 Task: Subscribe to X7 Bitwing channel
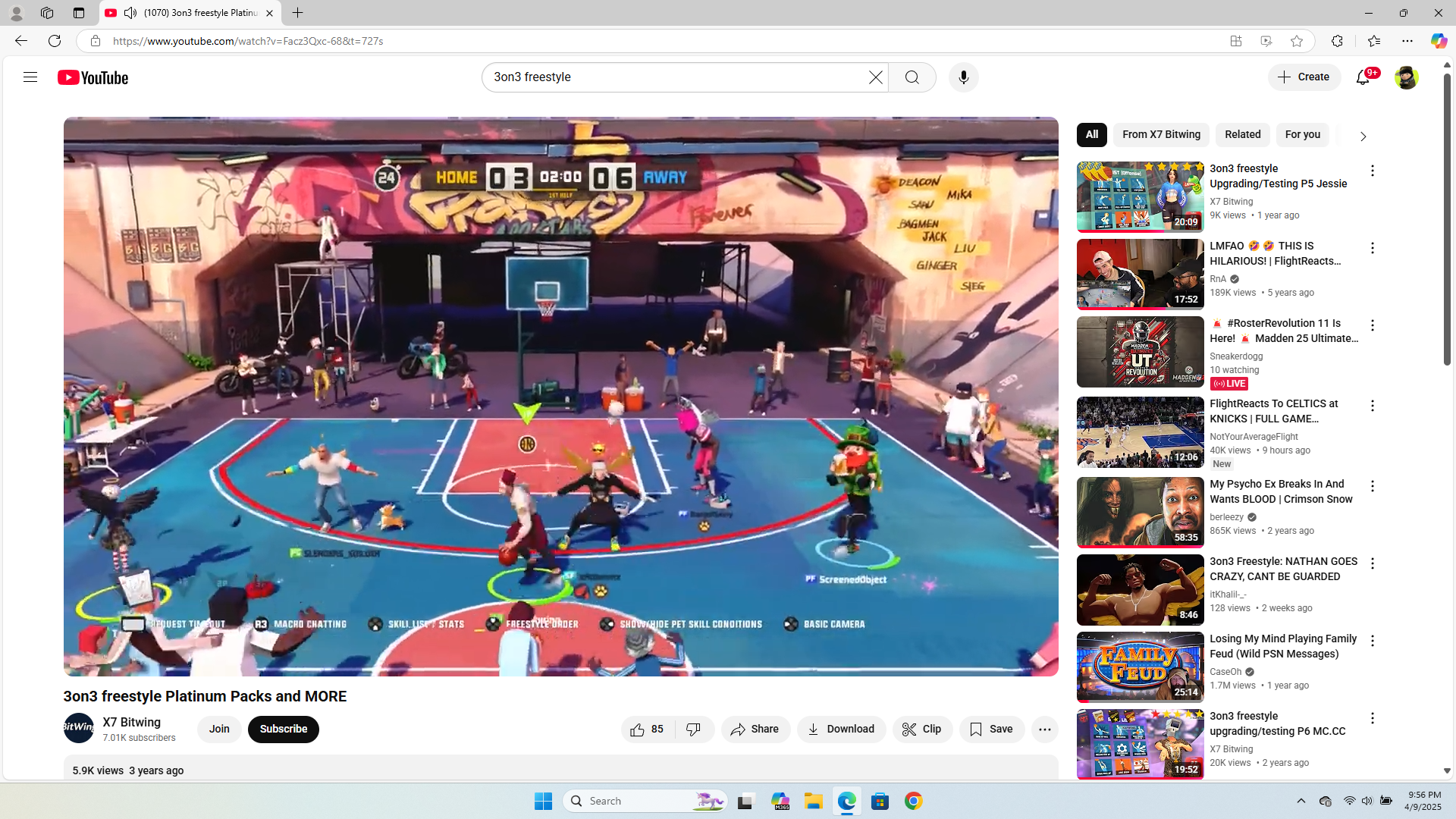pyautogui.click(x=284, y=729)
